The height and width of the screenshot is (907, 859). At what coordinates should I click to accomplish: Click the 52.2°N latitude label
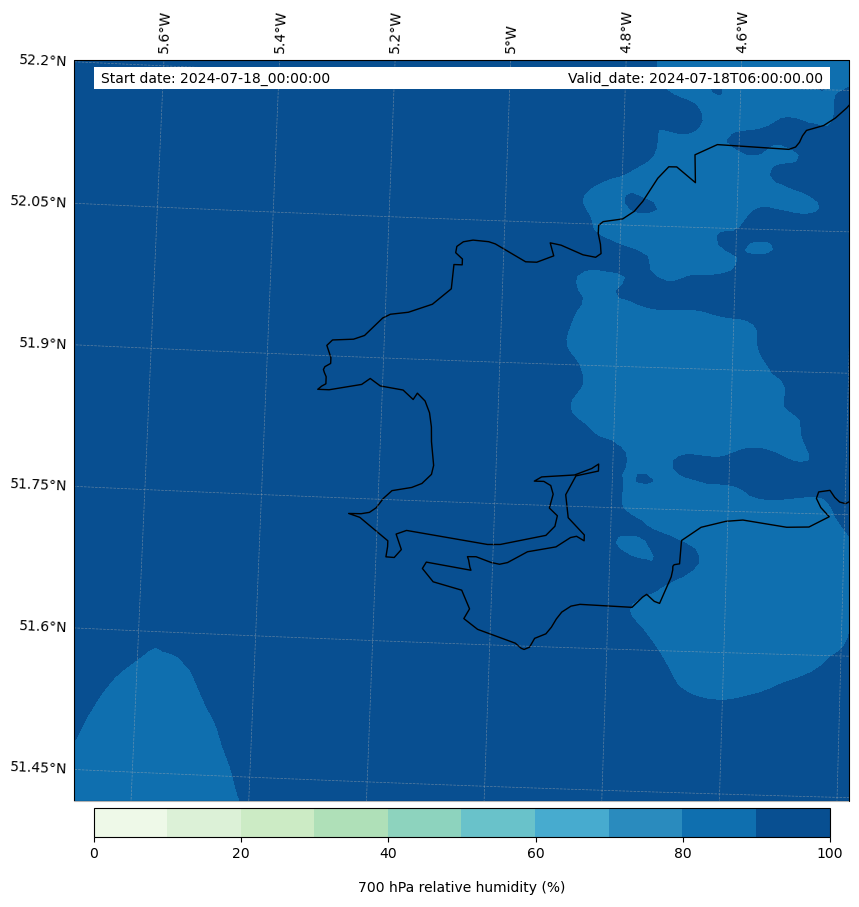[43, 60]
